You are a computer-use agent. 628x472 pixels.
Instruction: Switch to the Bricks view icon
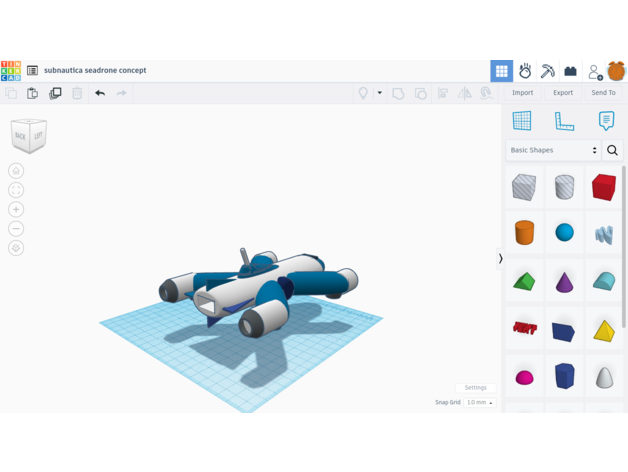pyautogui.click(x=571, y=71)
